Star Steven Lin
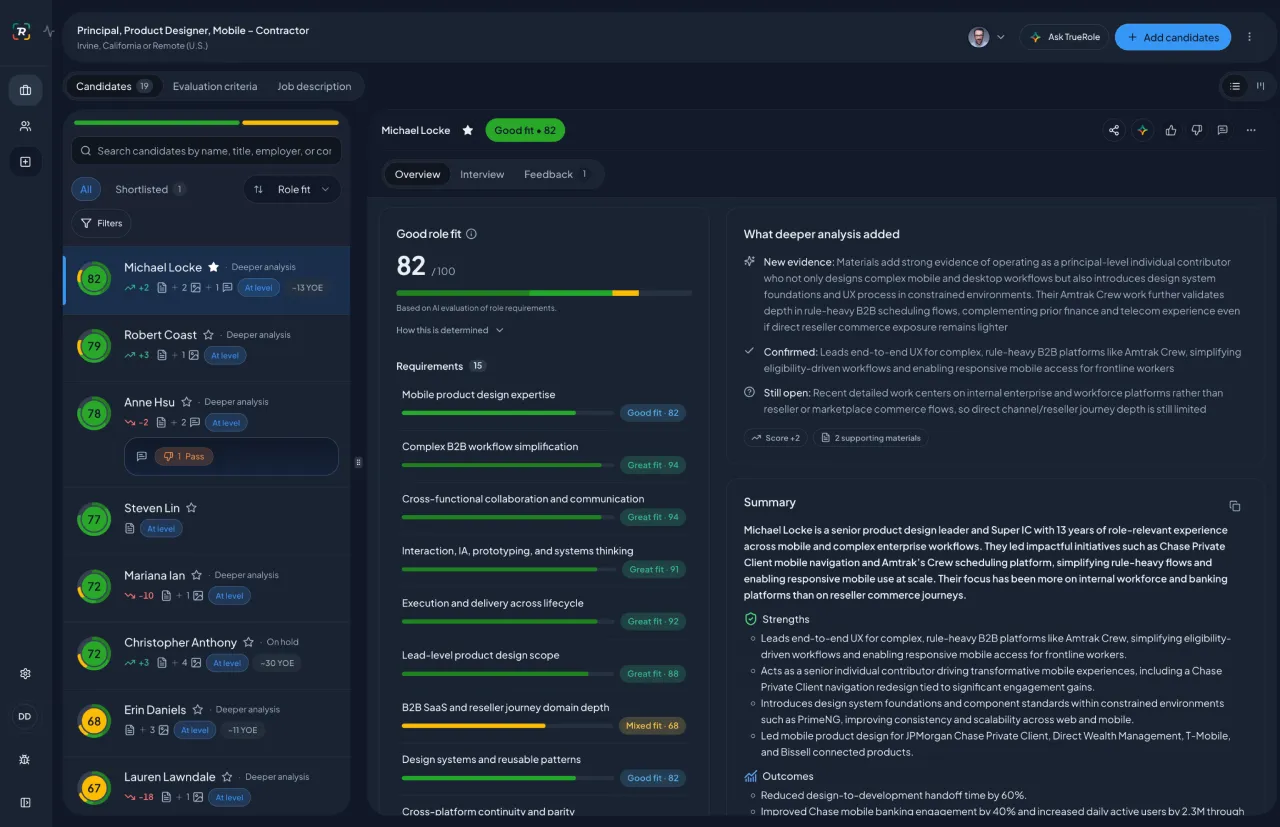The image size is (1280, 827). coord(191,508)
